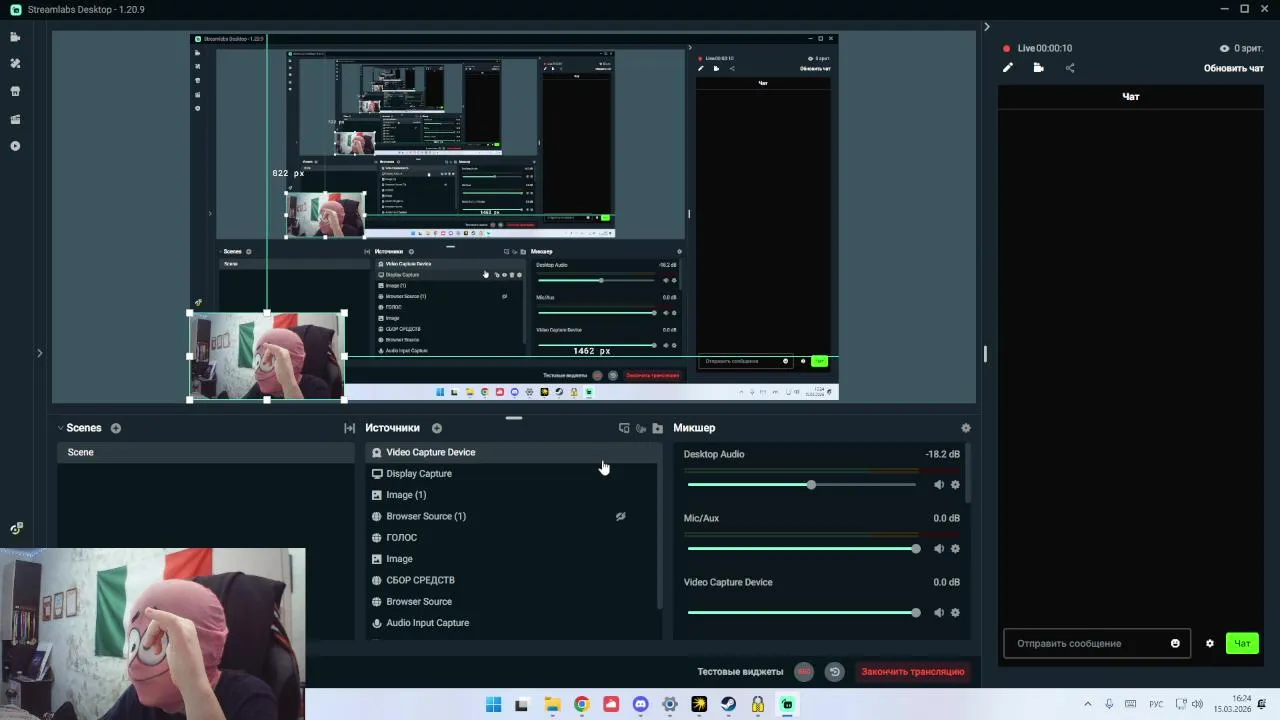Click the Sources list scrollbar

pyautogui.click(x=658, y=526)
